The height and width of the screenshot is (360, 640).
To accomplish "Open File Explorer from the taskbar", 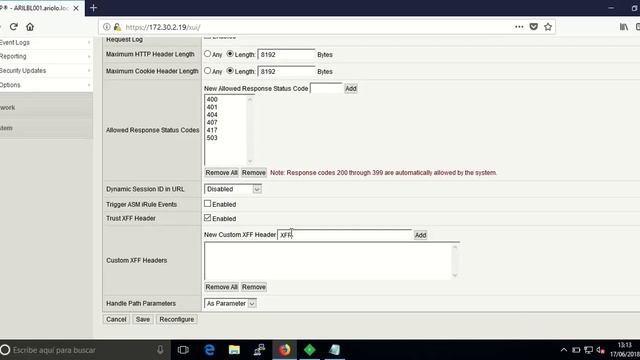I will [234, 350].
